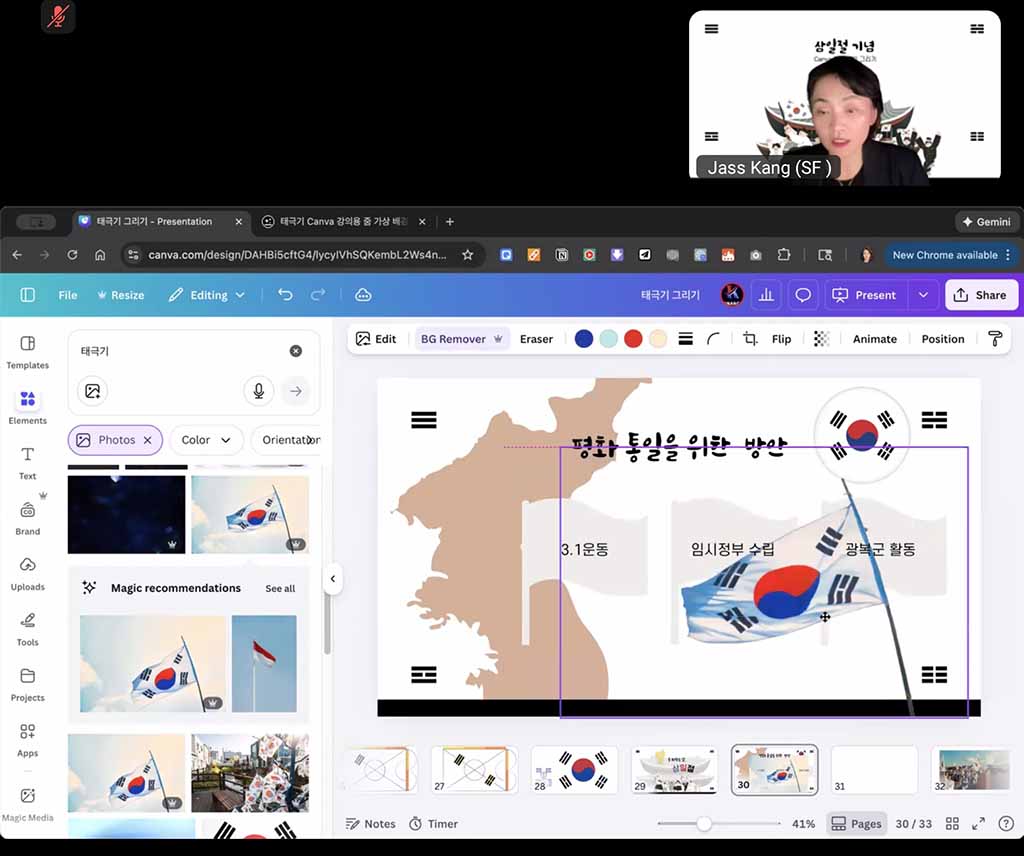This screenshot has height=856, width=1024.
Task: Open the comments speech bubble icon
Action: click(x=802, y=295)
